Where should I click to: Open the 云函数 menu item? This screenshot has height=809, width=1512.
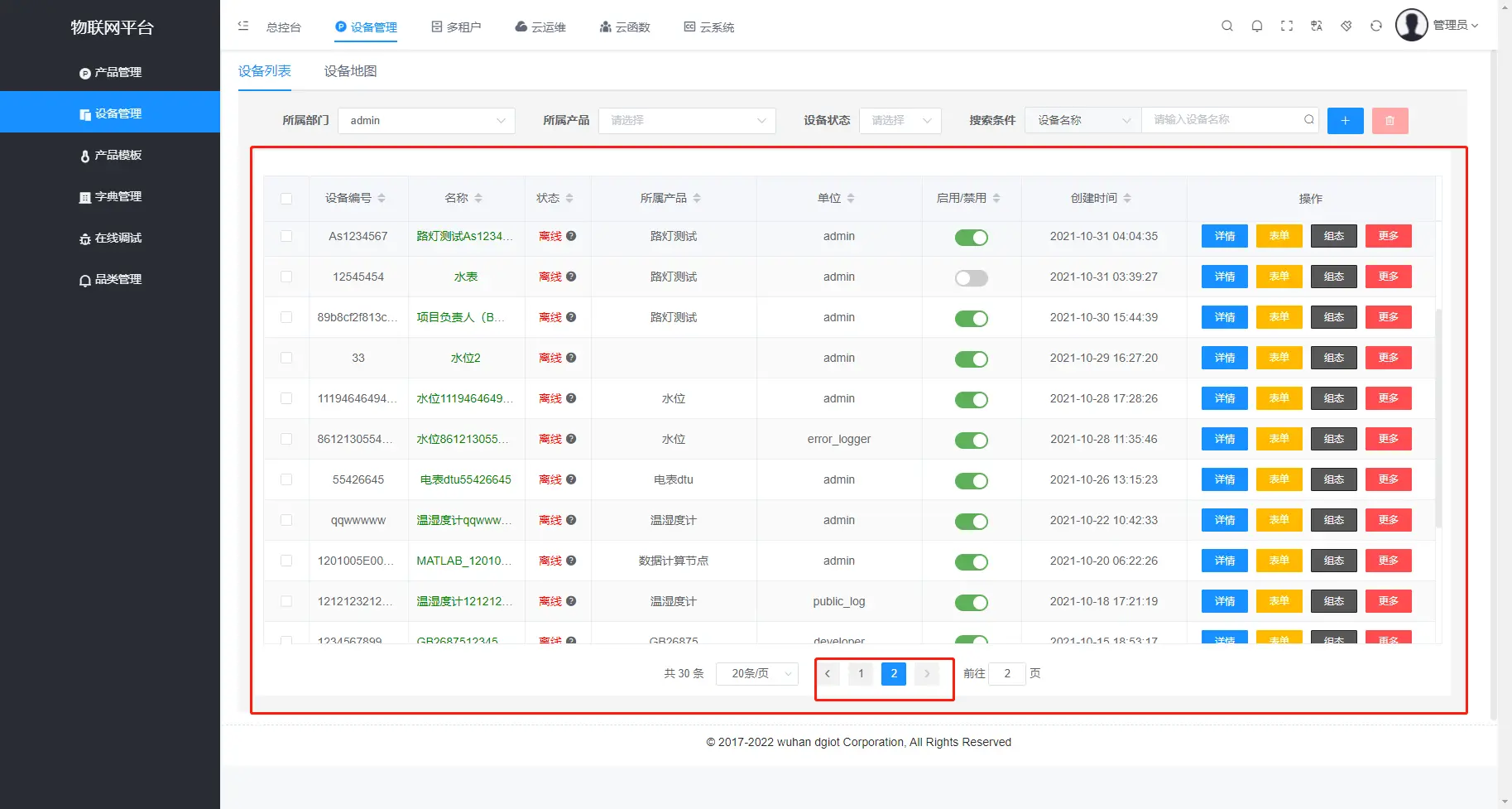coord(625,26)
